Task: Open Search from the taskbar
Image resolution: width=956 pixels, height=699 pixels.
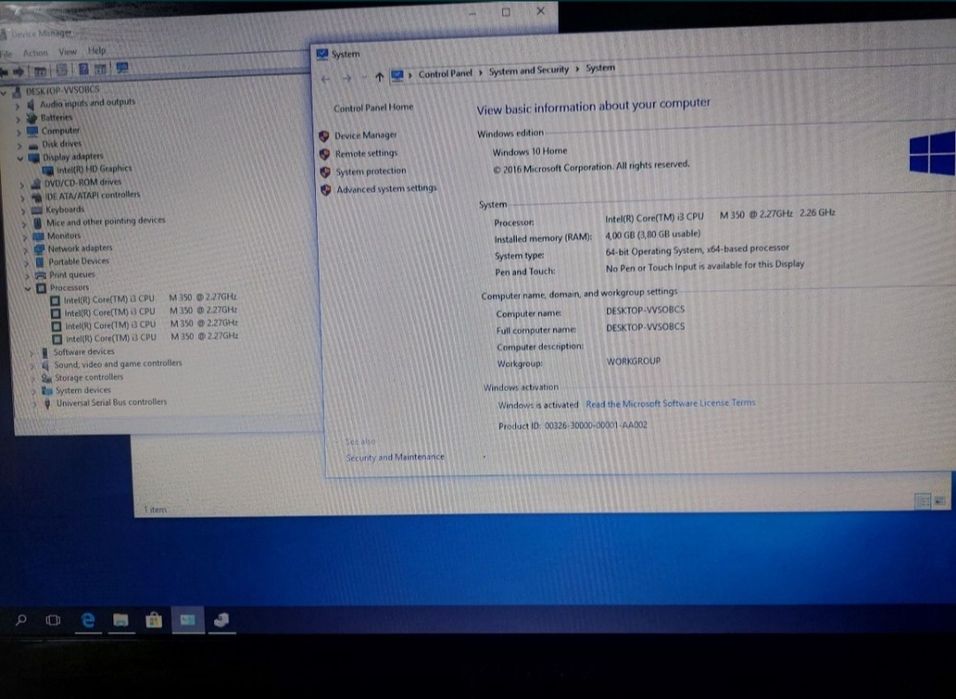Action: click(x=21, y=620)
